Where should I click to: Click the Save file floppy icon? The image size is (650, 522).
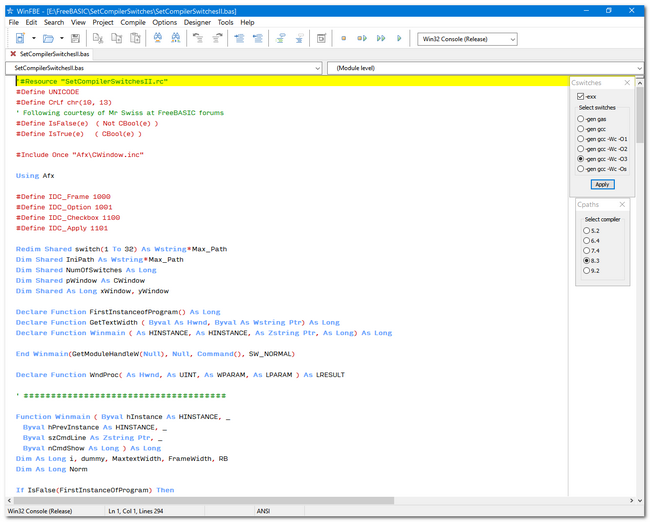click(75, 39)
